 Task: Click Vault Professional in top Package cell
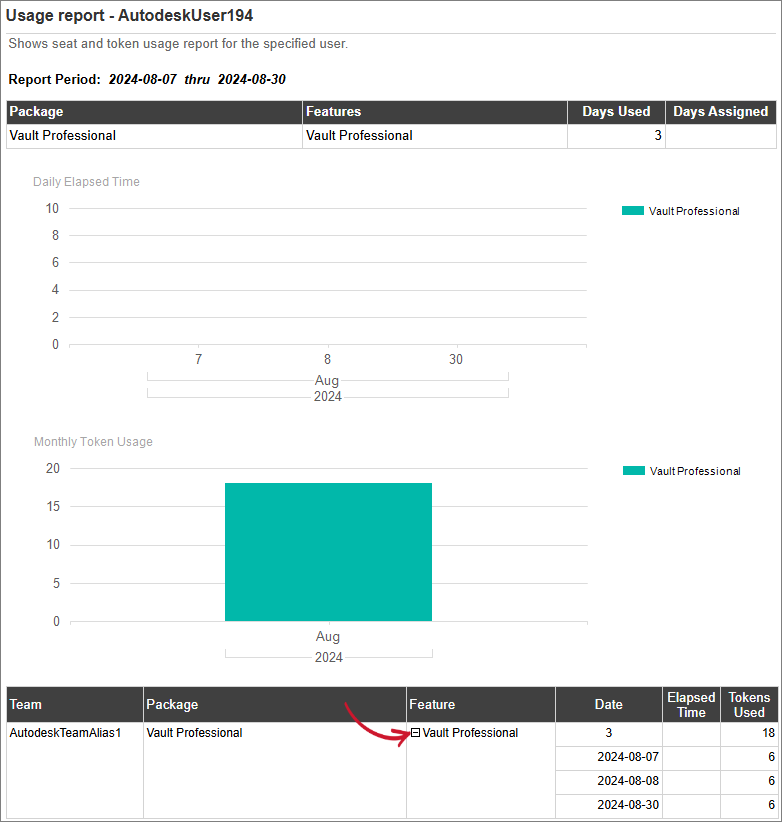click(x=62, y=135)
